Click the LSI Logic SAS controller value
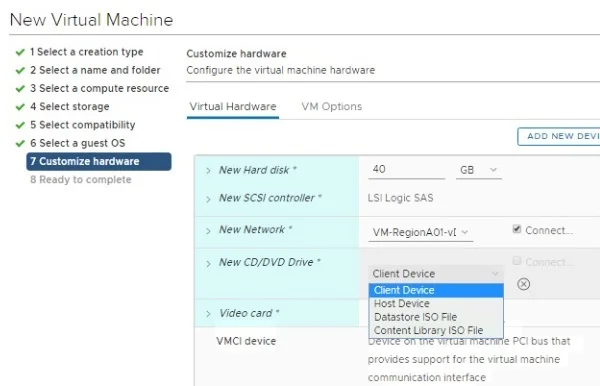This screenshot has width=600, height=386. [x=400, y=198]
